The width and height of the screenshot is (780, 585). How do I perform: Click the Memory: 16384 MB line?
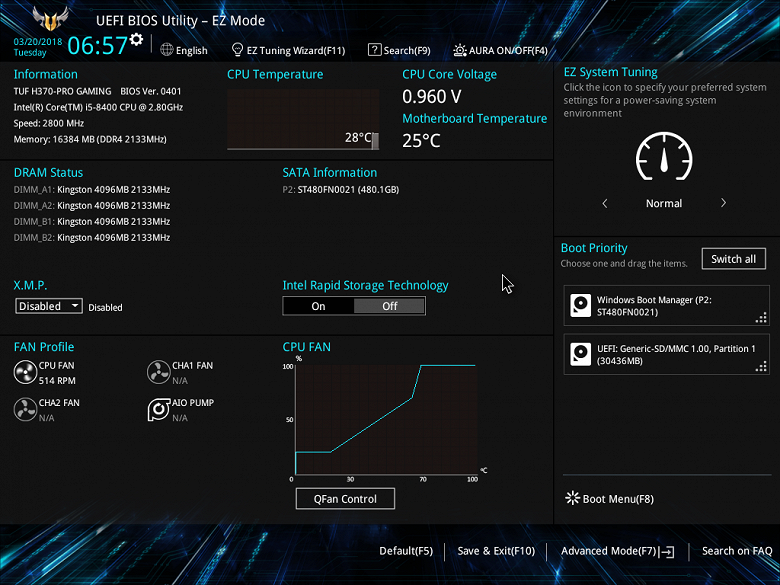tap(90, 139)
